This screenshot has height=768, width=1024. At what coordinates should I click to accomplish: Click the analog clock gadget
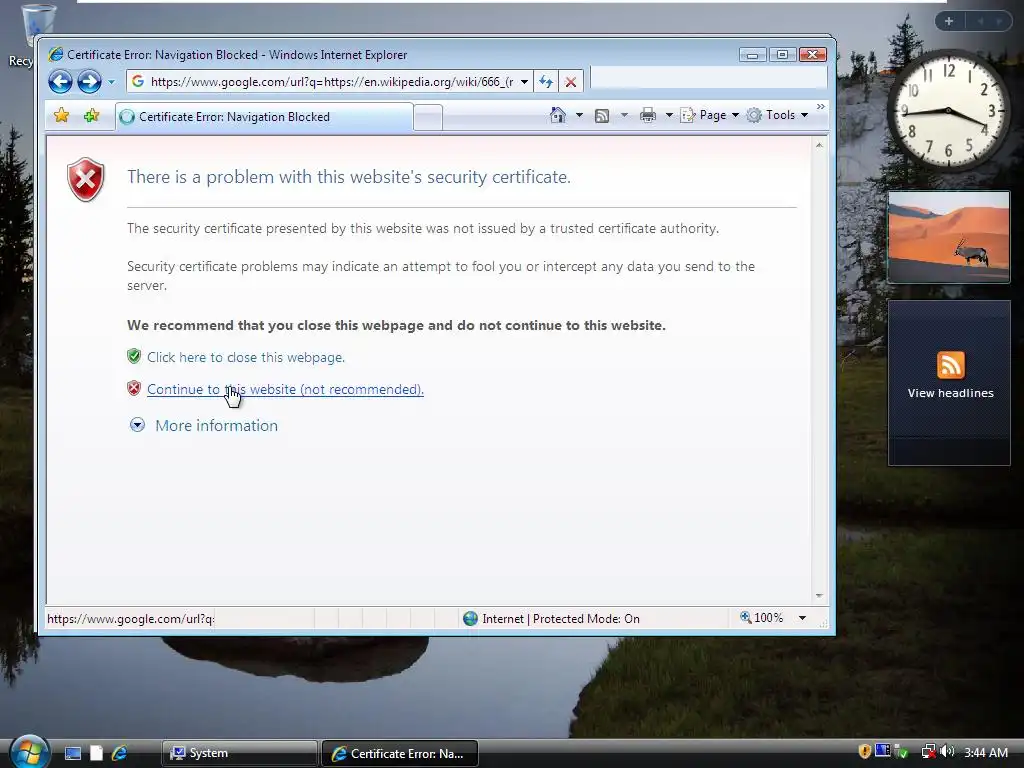point(948,112)
